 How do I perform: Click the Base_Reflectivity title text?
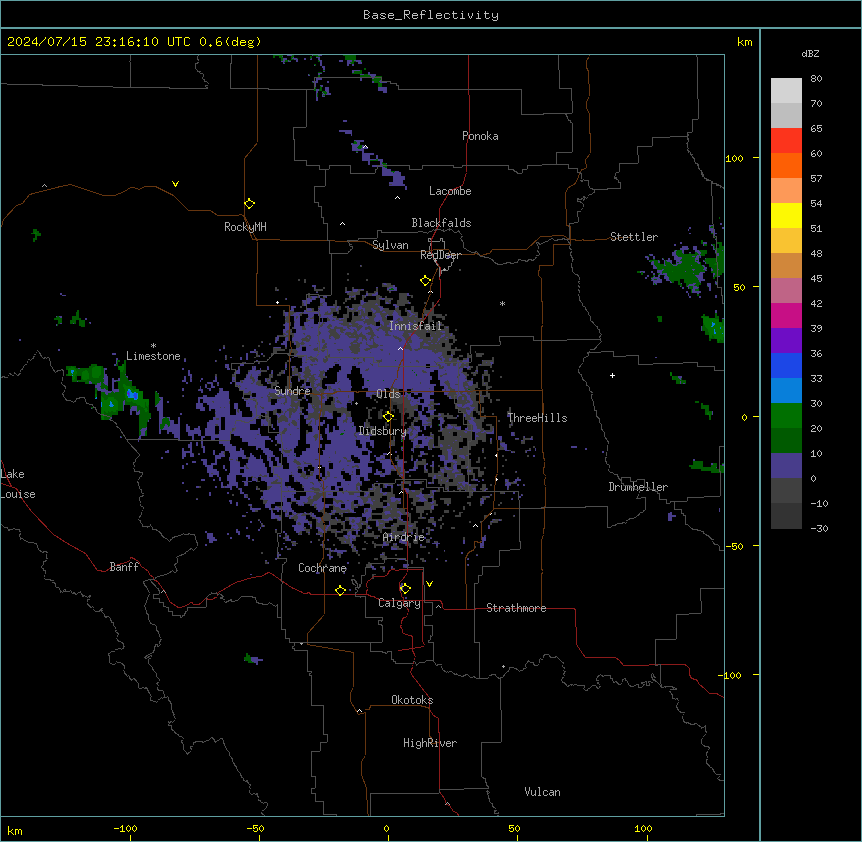431,15
